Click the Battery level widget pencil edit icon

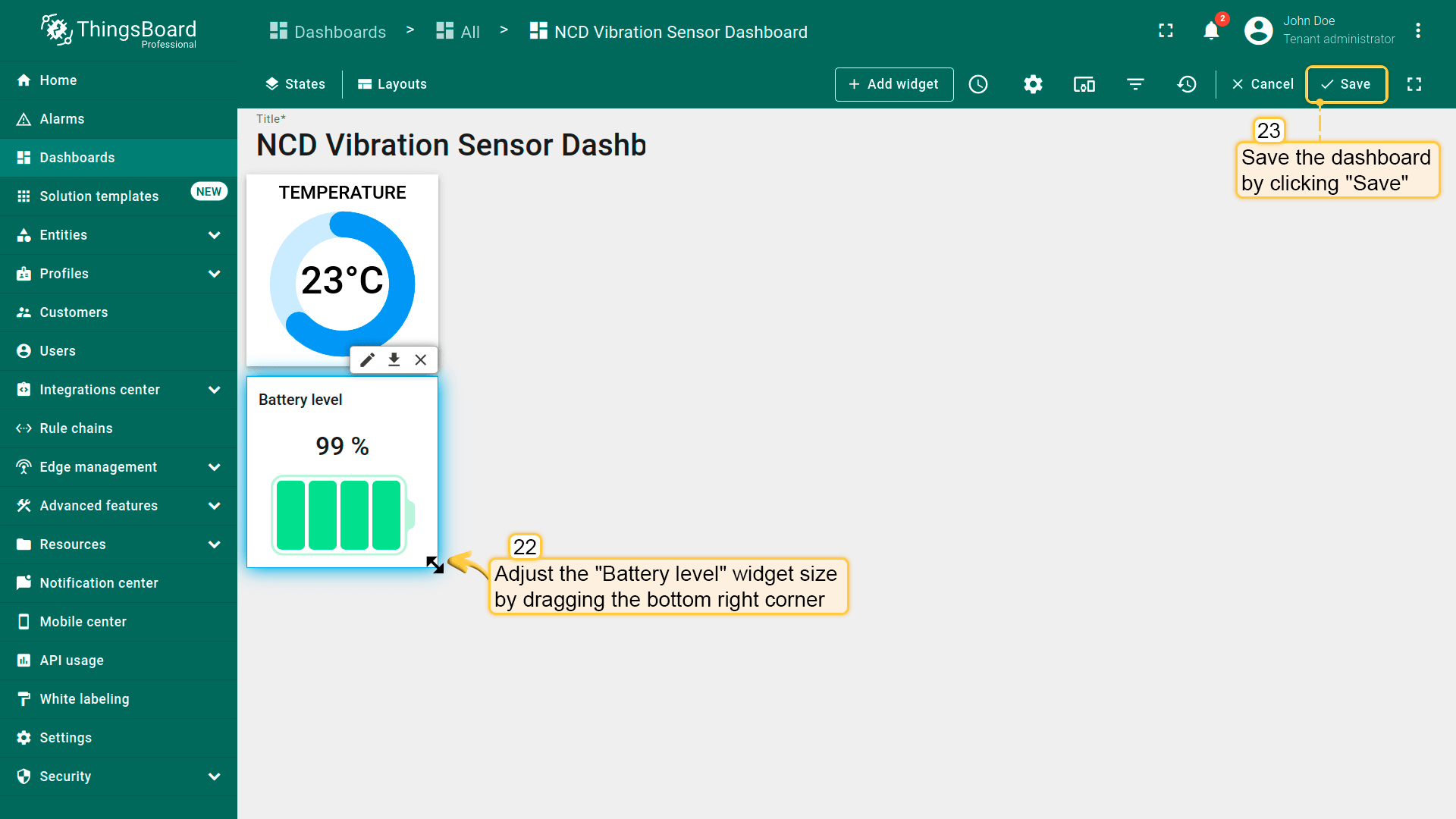point(368,359)
